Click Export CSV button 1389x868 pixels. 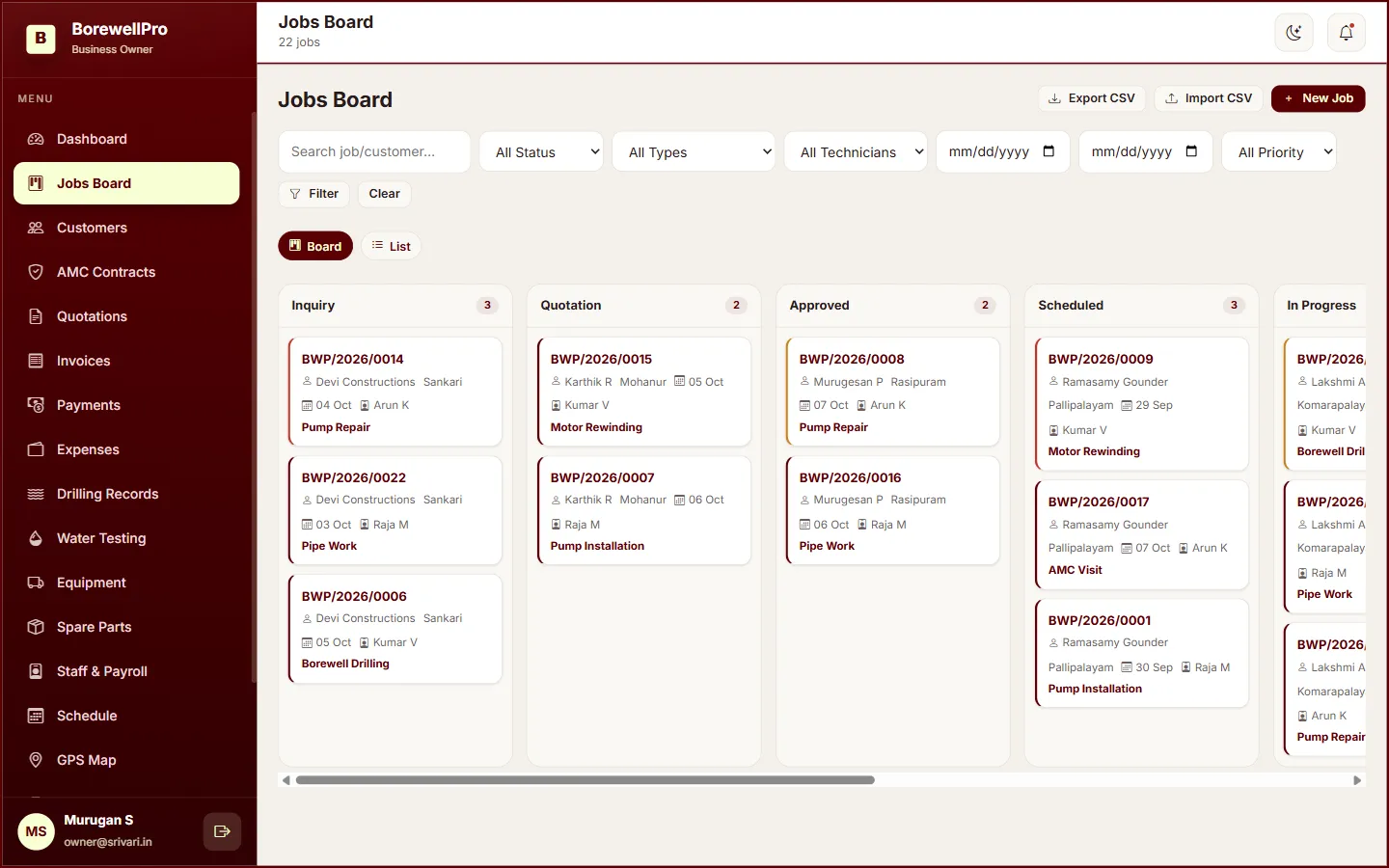pos(1092,98)
